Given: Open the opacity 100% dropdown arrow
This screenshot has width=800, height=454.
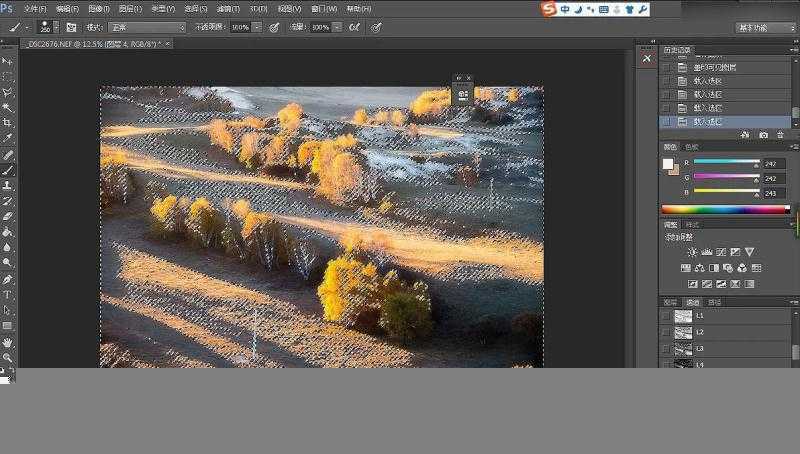Looking at the screenshot, I should tap(257, 27).
